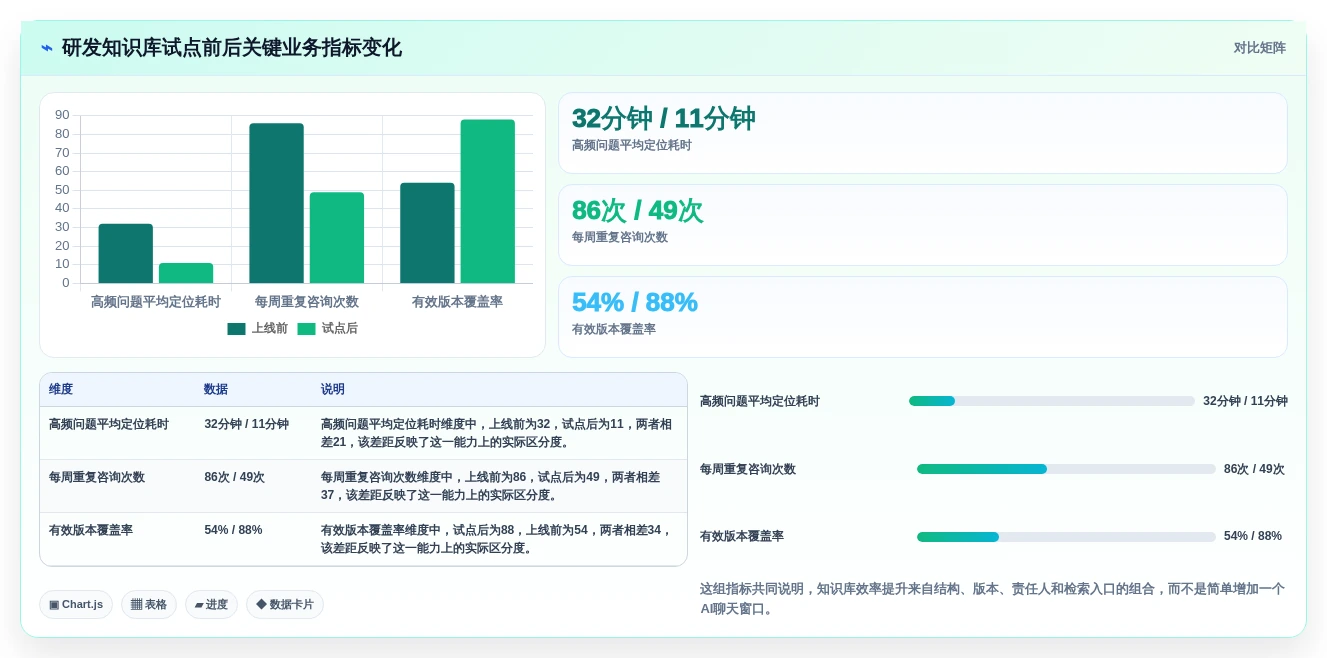Click the description text mentioning 两者相差34
1327x658 pixels.
pyautogui.click(x=497, y=539)
